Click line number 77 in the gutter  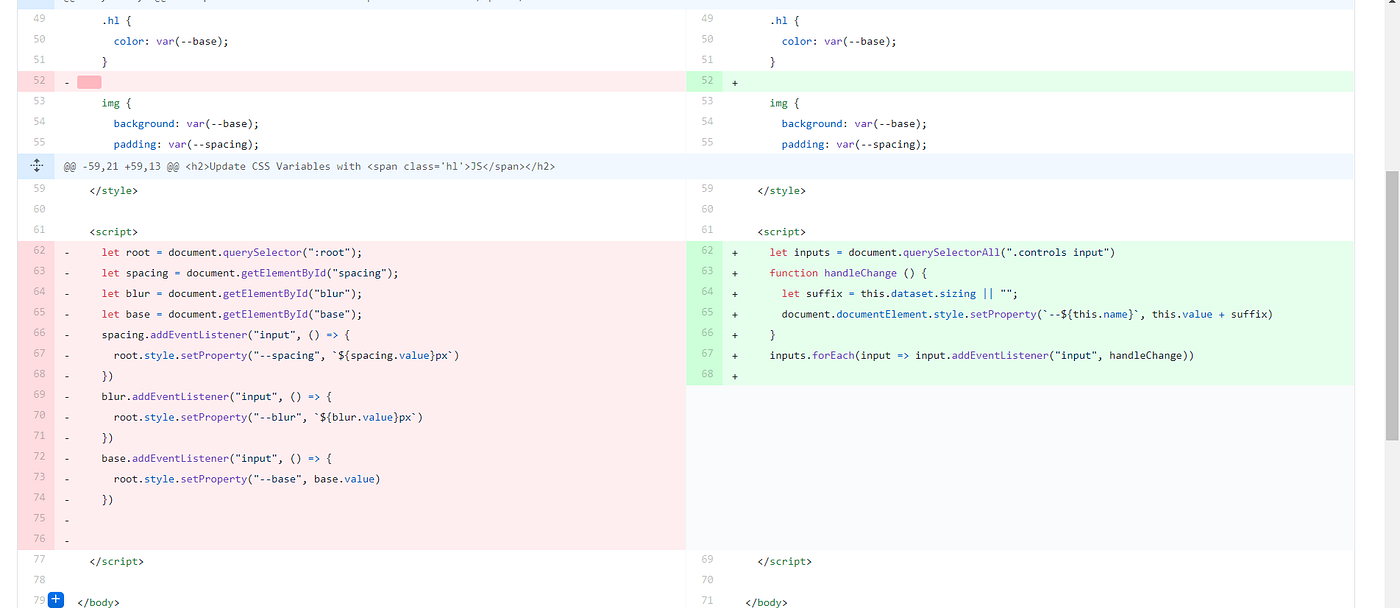[x=39, y=560]
